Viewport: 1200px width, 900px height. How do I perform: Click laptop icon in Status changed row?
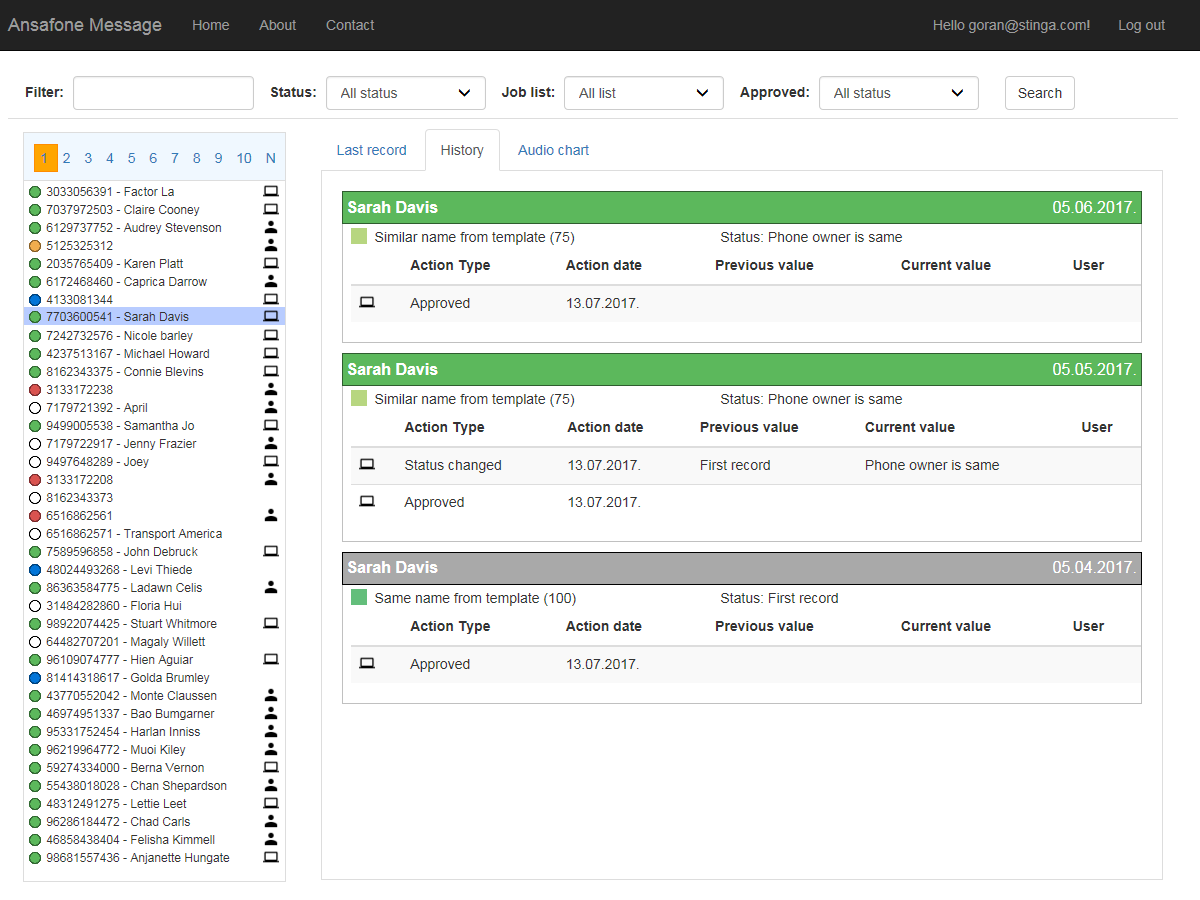(367, 465)
